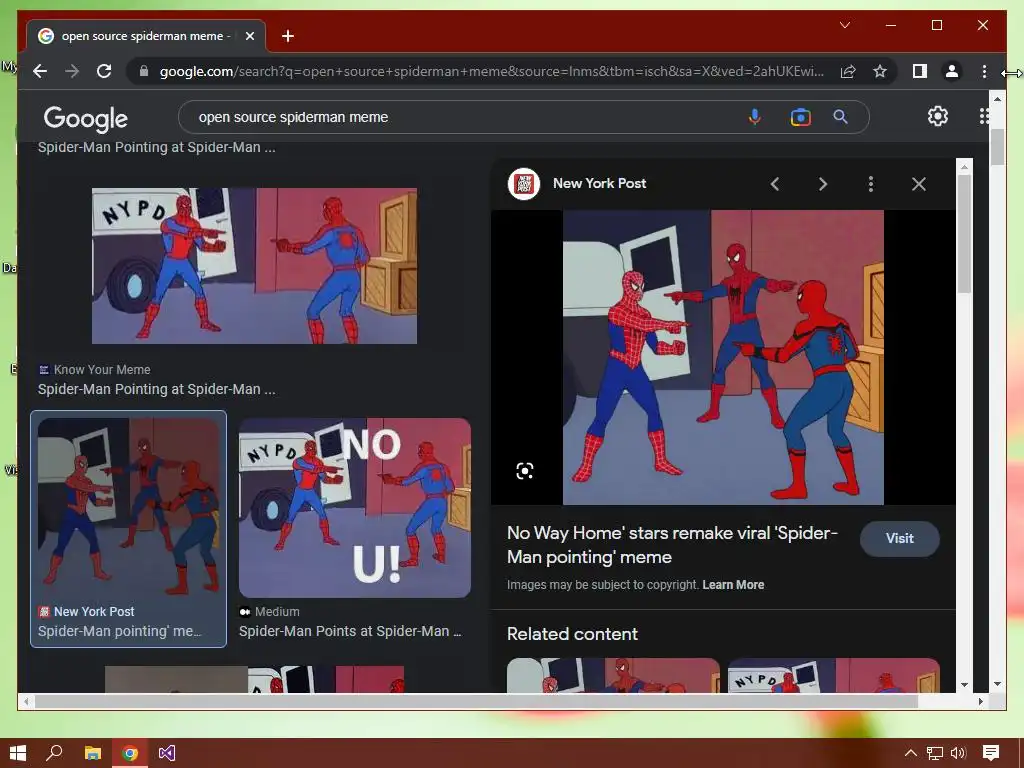Open the second Related content NYPD thumbnail
Screen dimensions: 1024x768
click(x=833, y=675)
